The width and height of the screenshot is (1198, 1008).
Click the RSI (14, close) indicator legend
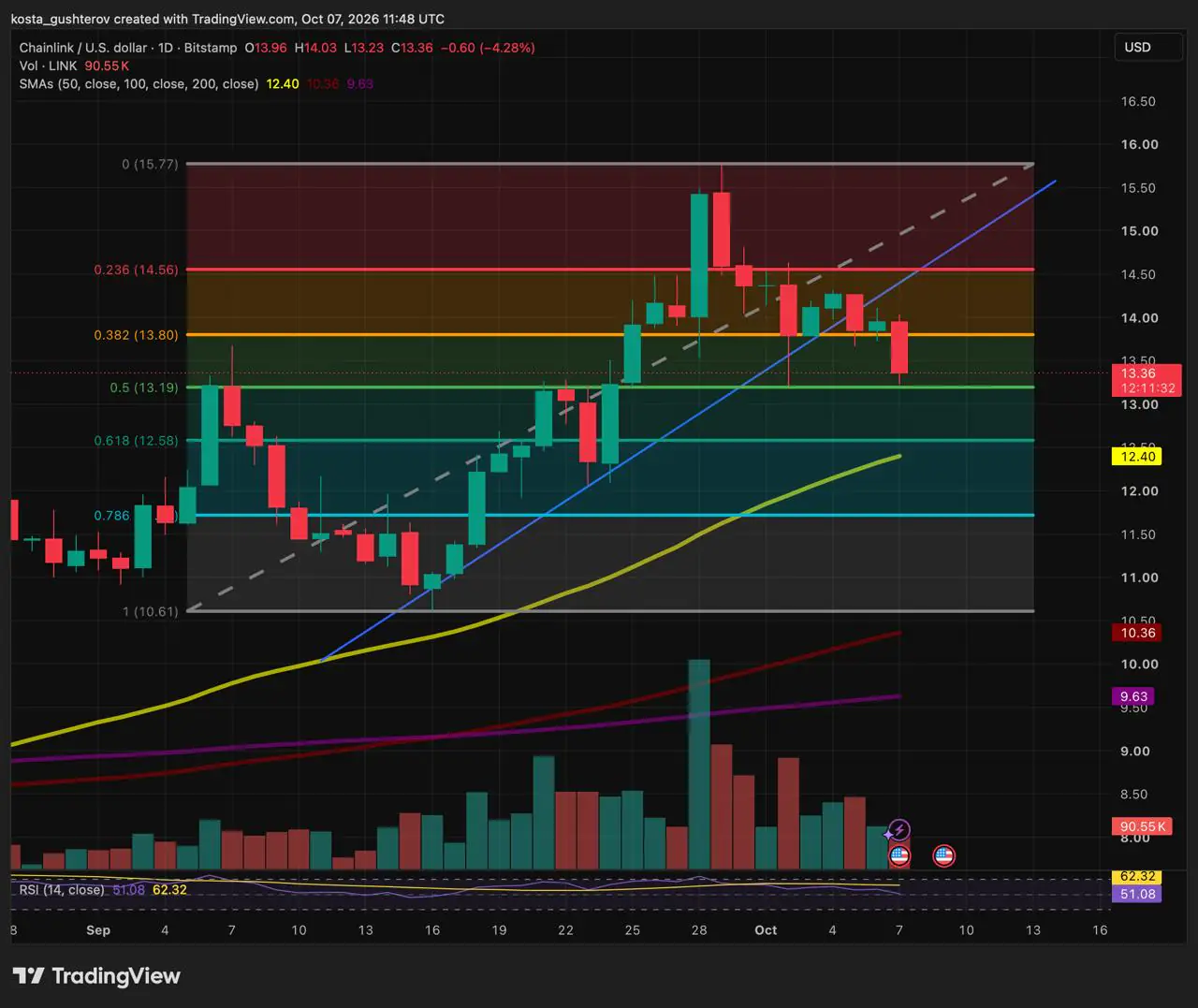[x=62, y=889]
